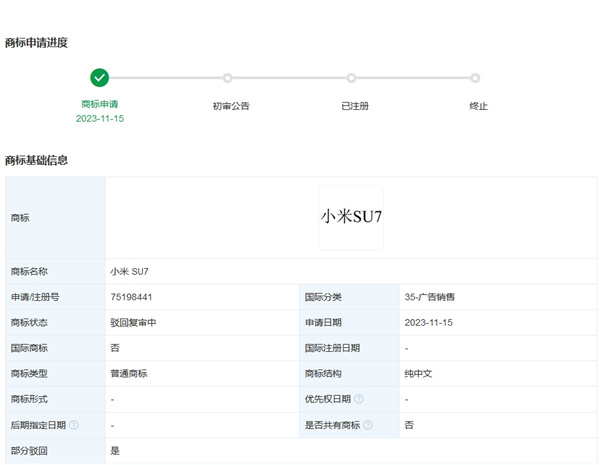Select the class value 35-广告销售
Image resolution: width=600 pixels, height=465 pixels.
[429, 297]
